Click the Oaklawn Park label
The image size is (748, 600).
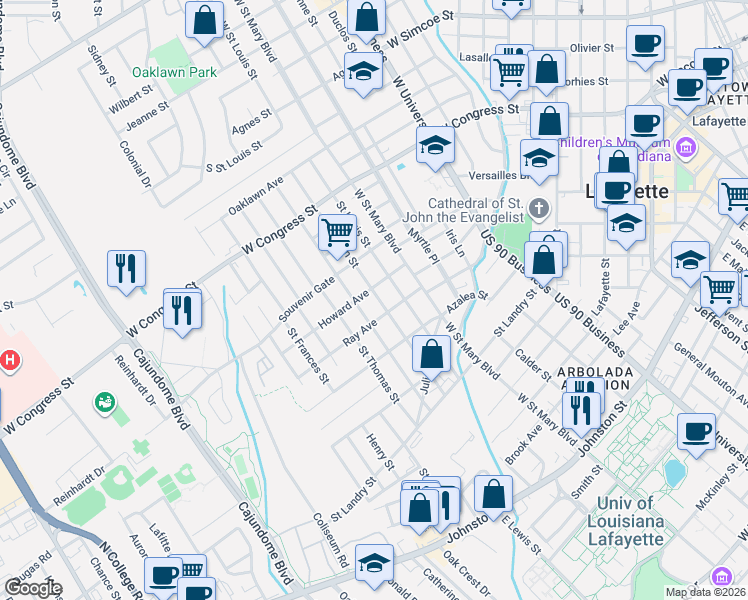tap(174, 72)
